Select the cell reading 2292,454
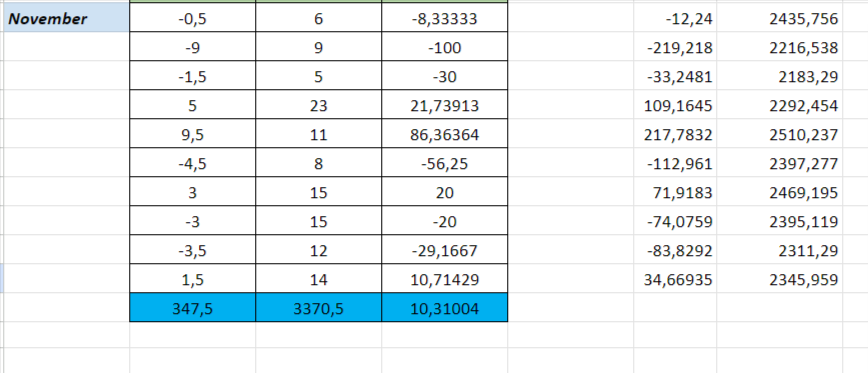Viewport: 868px width, 373px height. [x=779, y=105]
